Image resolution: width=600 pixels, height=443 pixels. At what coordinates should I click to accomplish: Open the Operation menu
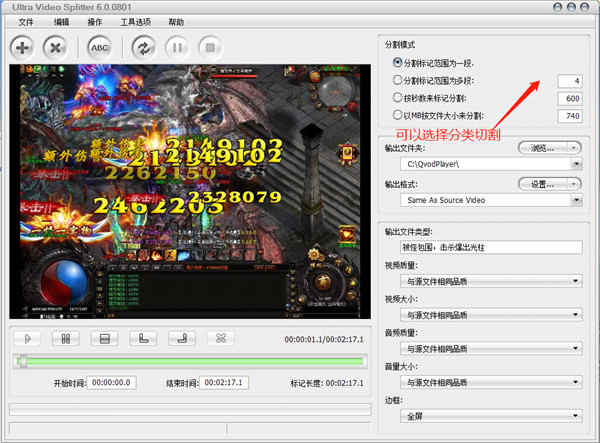pyautogui.click(x=95, y=22)
